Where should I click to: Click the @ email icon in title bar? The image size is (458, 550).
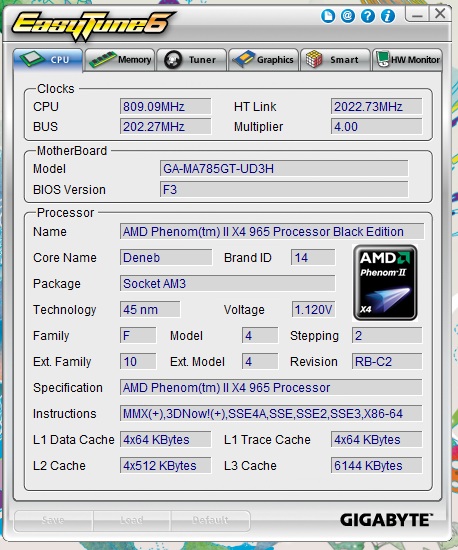click(x=348, y=16)
